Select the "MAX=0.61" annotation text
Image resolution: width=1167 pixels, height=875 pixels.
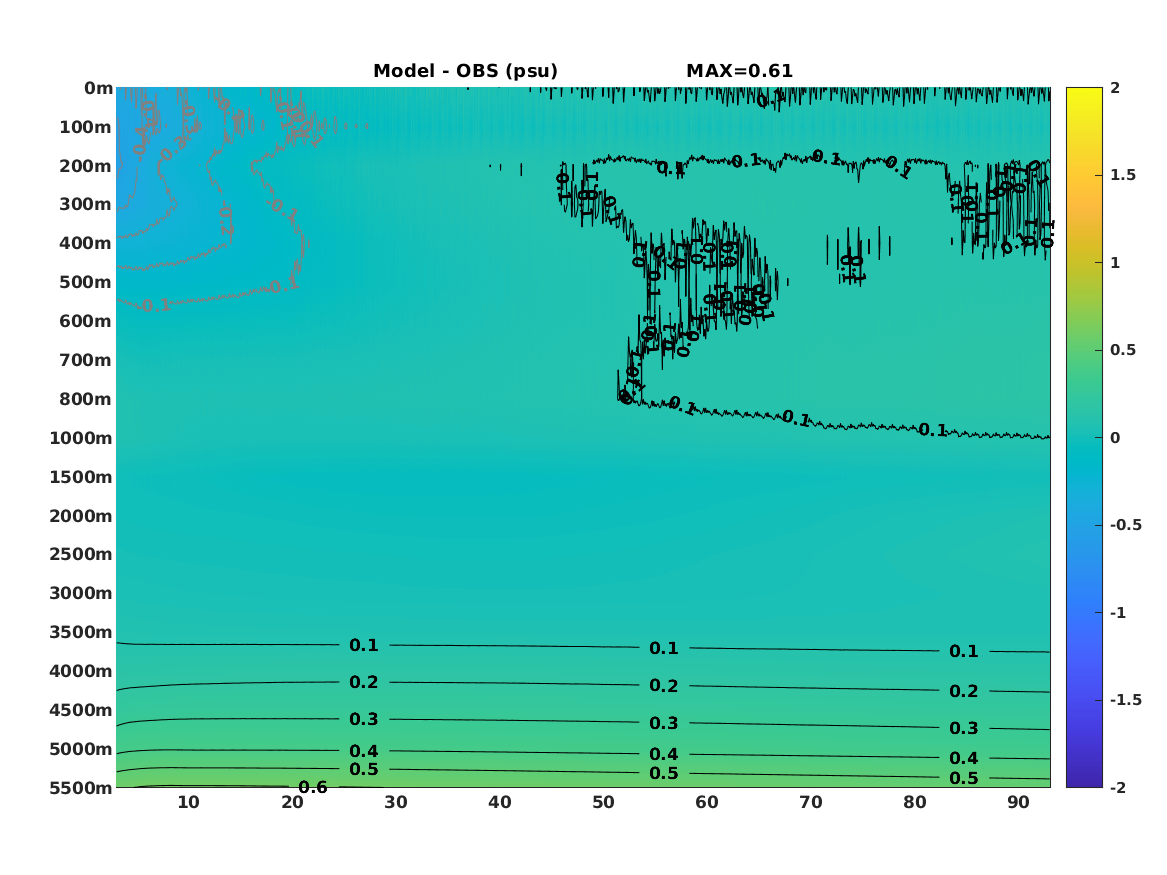[x=740, y=71]
